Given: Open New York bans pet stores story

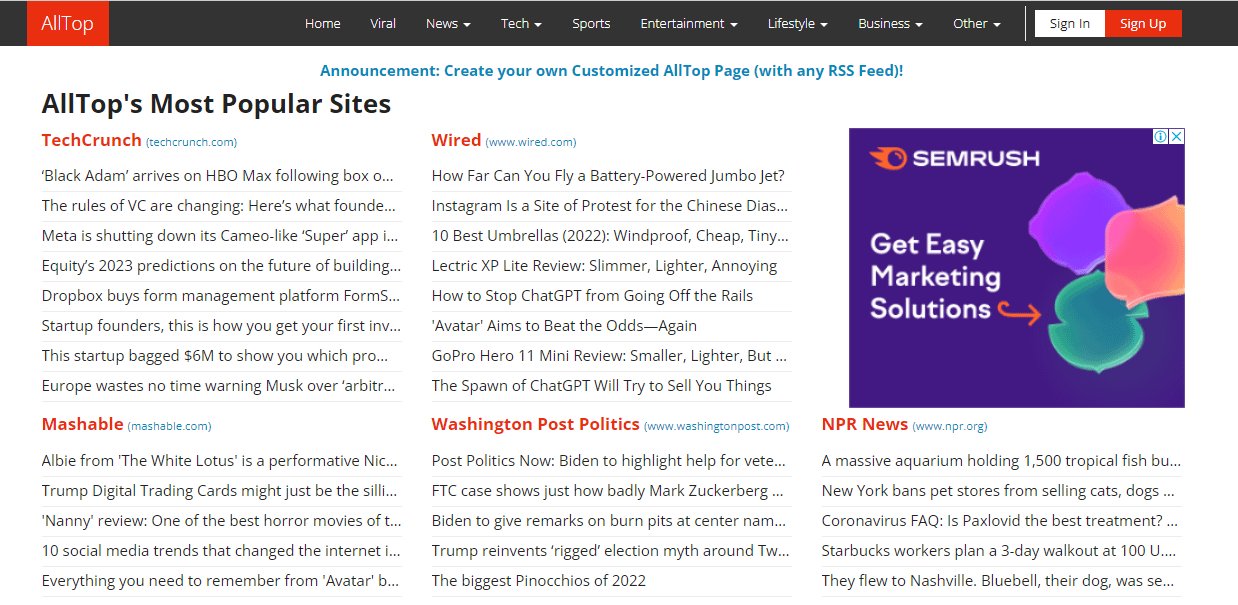Looking at the screenshot, I should pos(997,491).
